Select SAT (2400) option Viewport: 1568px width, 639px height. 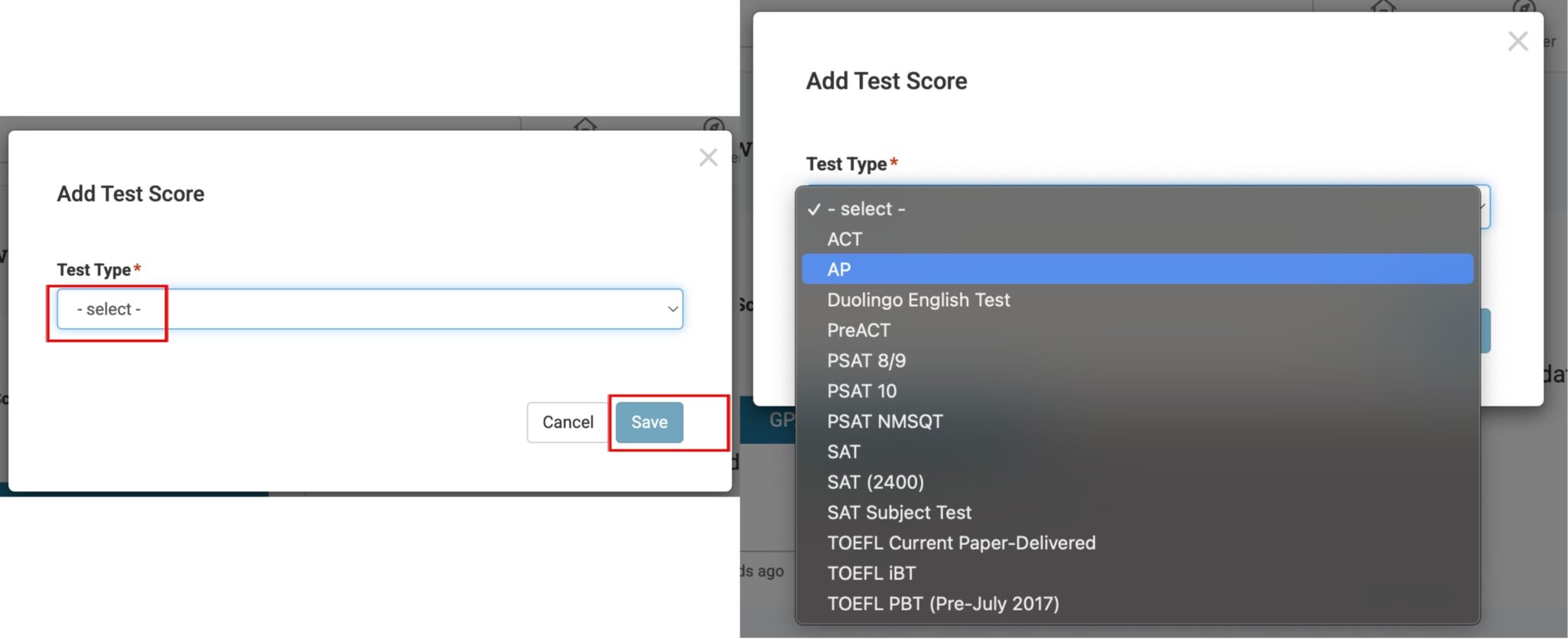click(875, 482)
